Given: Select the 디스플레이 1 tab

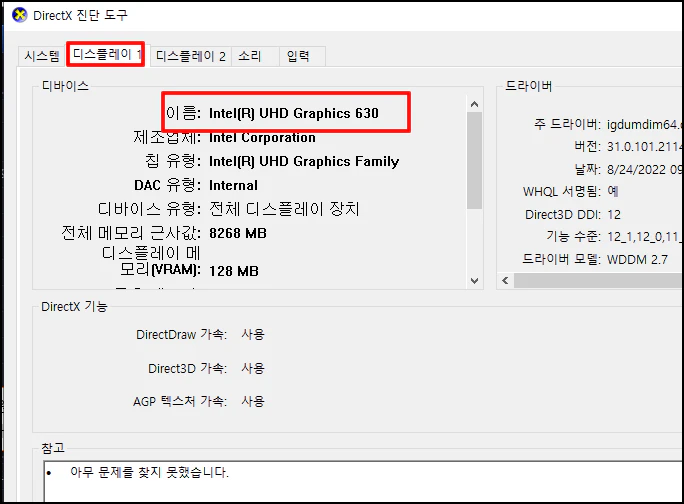Looking at the screenshot, I should [x=106, y=54].
